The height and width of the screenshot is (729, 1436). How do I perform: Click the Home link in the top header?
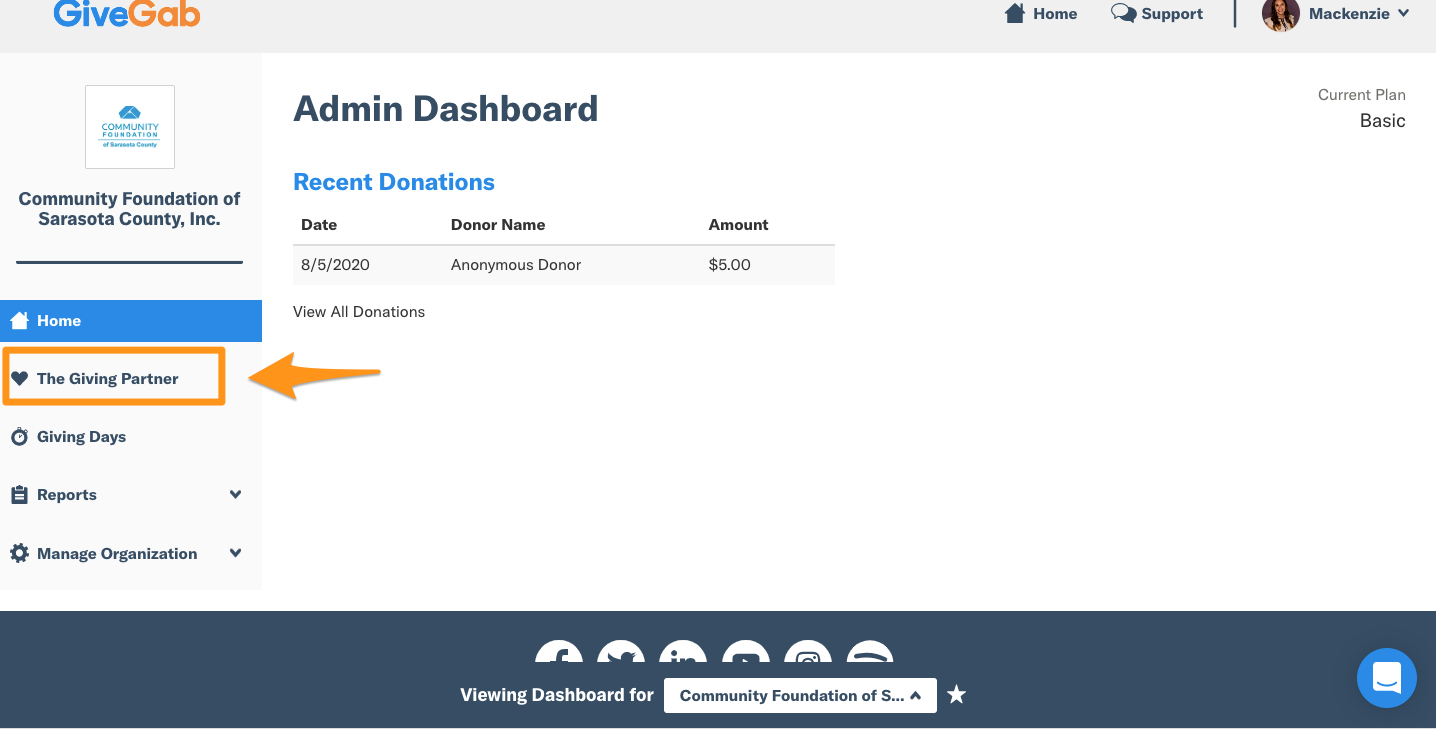[x=1055, y=14]
